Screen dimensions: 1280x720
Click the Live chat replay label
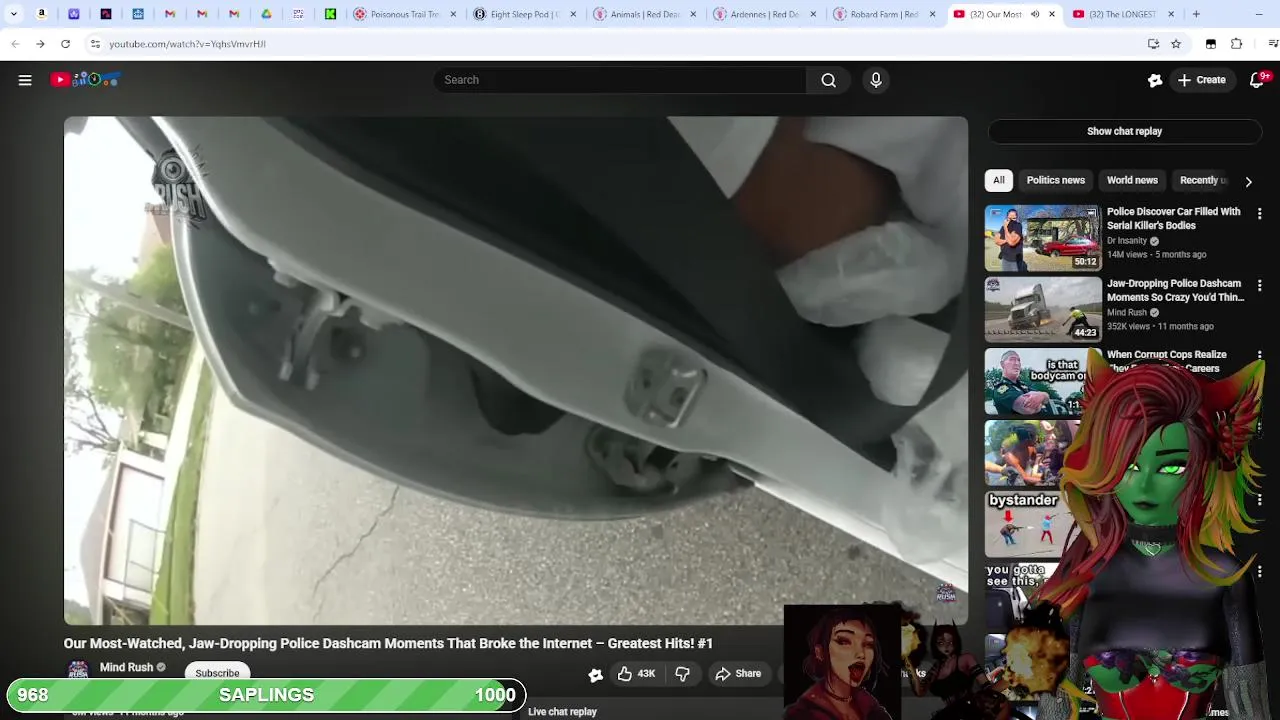point(562,712)
